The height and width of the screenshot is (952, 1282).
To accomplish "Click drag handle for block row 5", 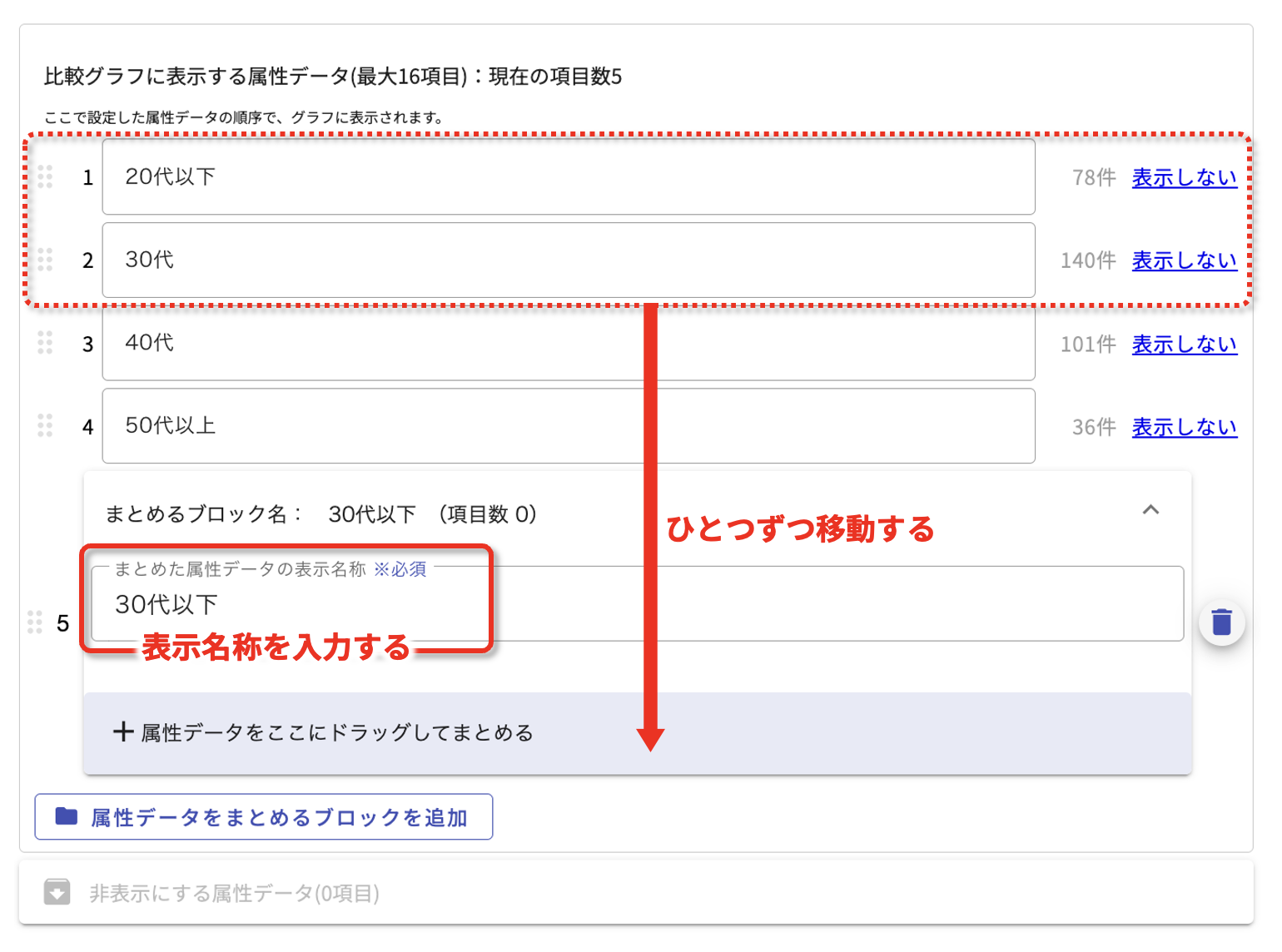I will pyautogui.click(x=35, y=622).
